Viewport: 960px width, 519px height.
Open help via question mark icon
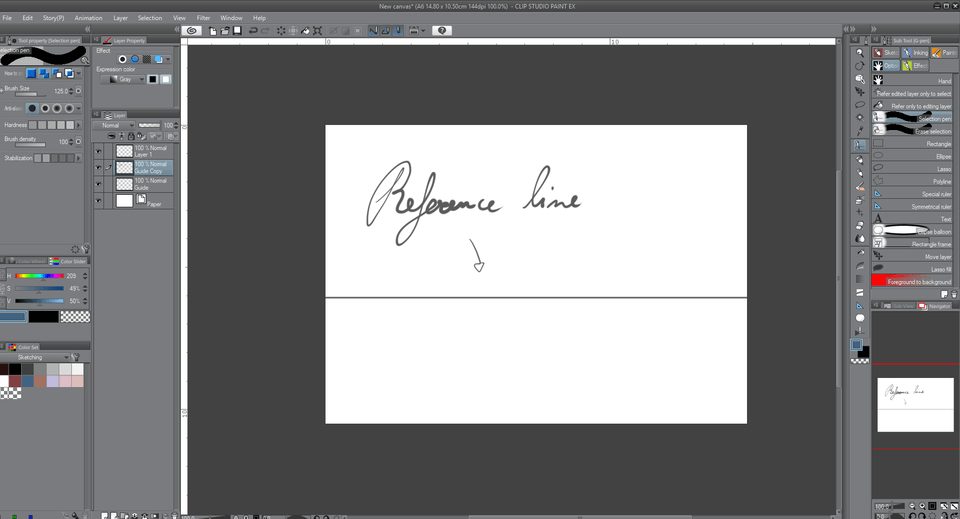point(442,31)
